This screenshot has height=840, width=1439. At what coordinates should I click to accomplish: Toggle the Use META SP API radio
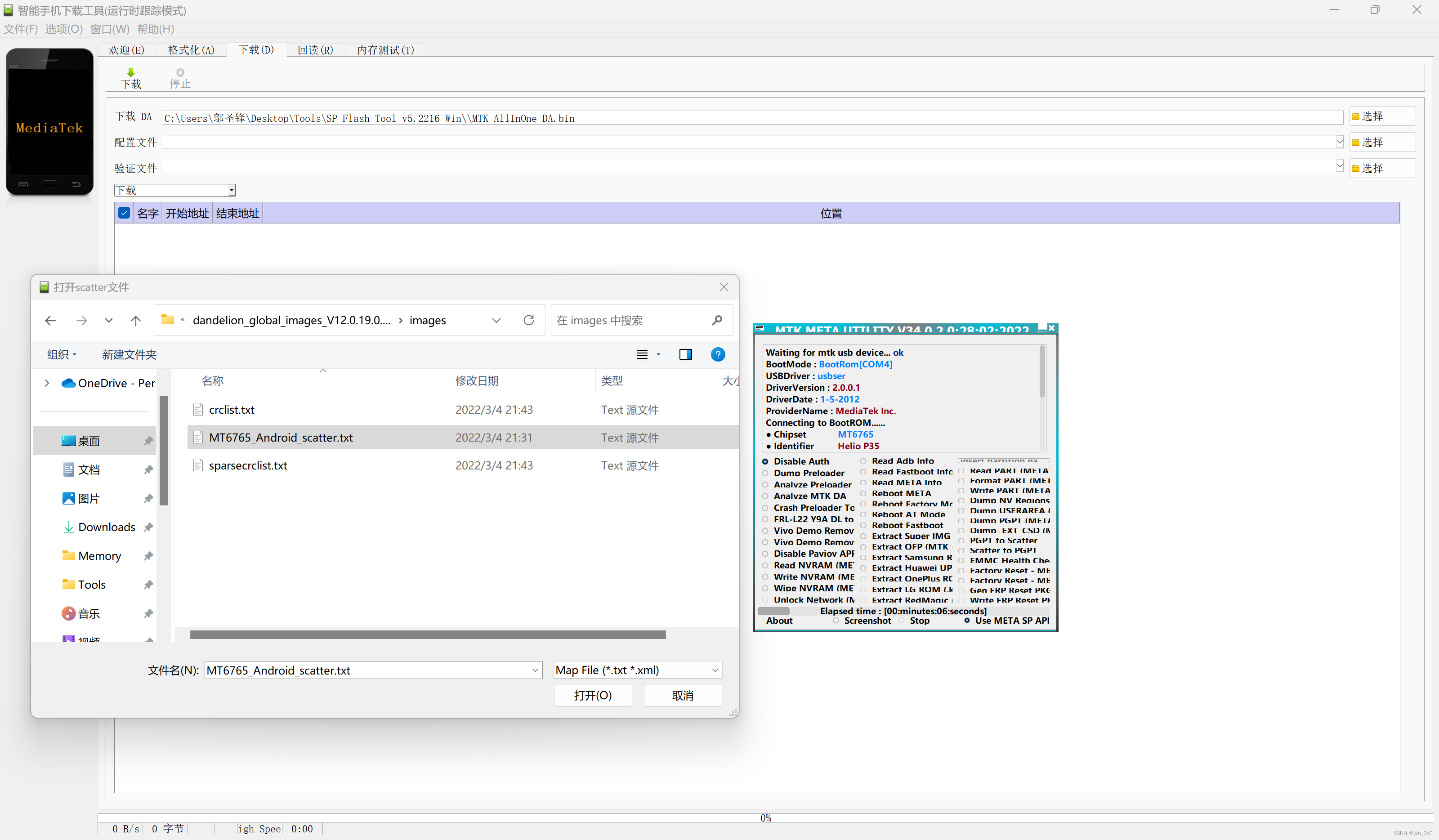(967, 620)
